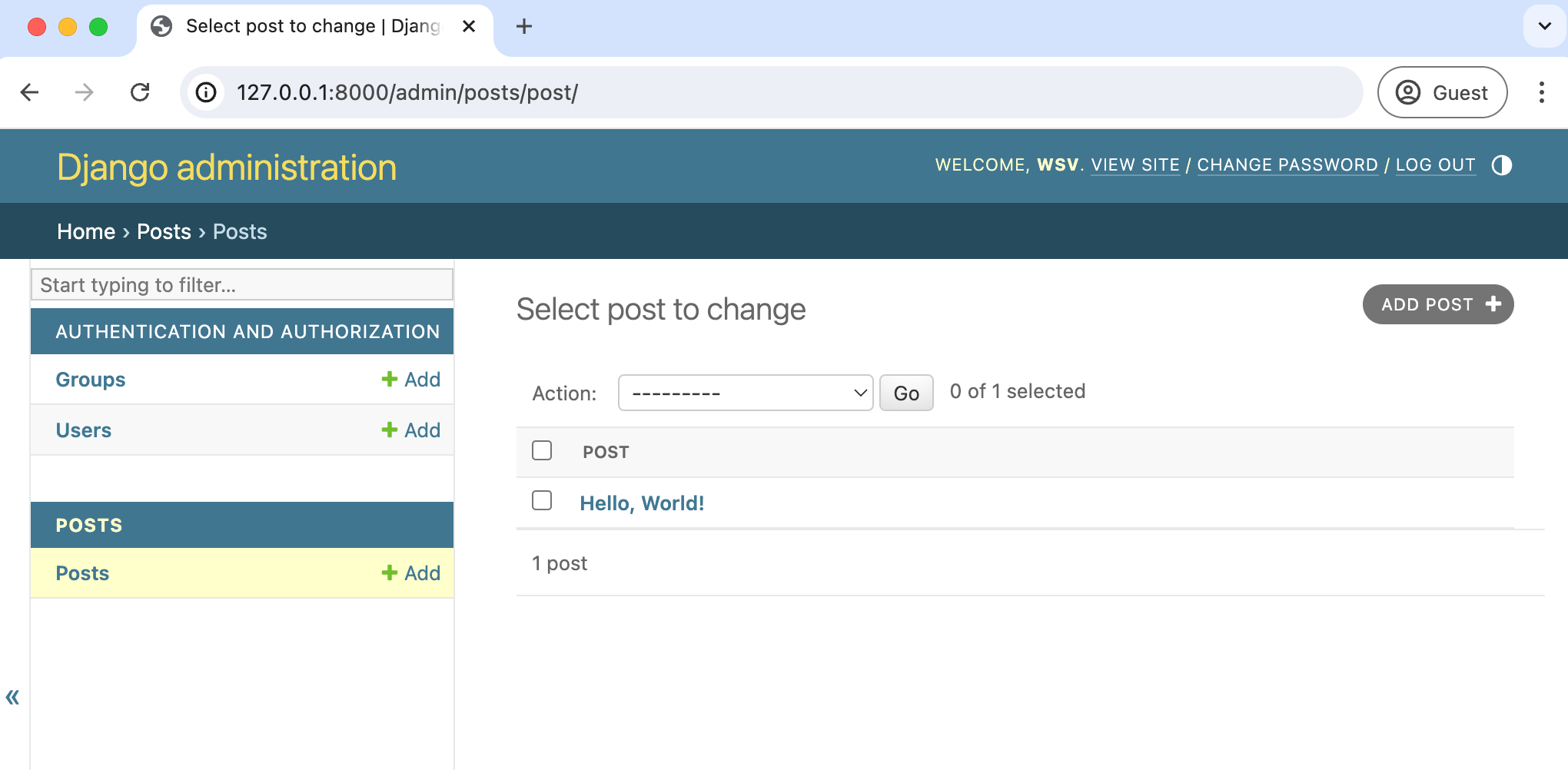Viewport: 1568px width, 770px height.
Task: Click the address bar URL
Action: coord(407,92)
